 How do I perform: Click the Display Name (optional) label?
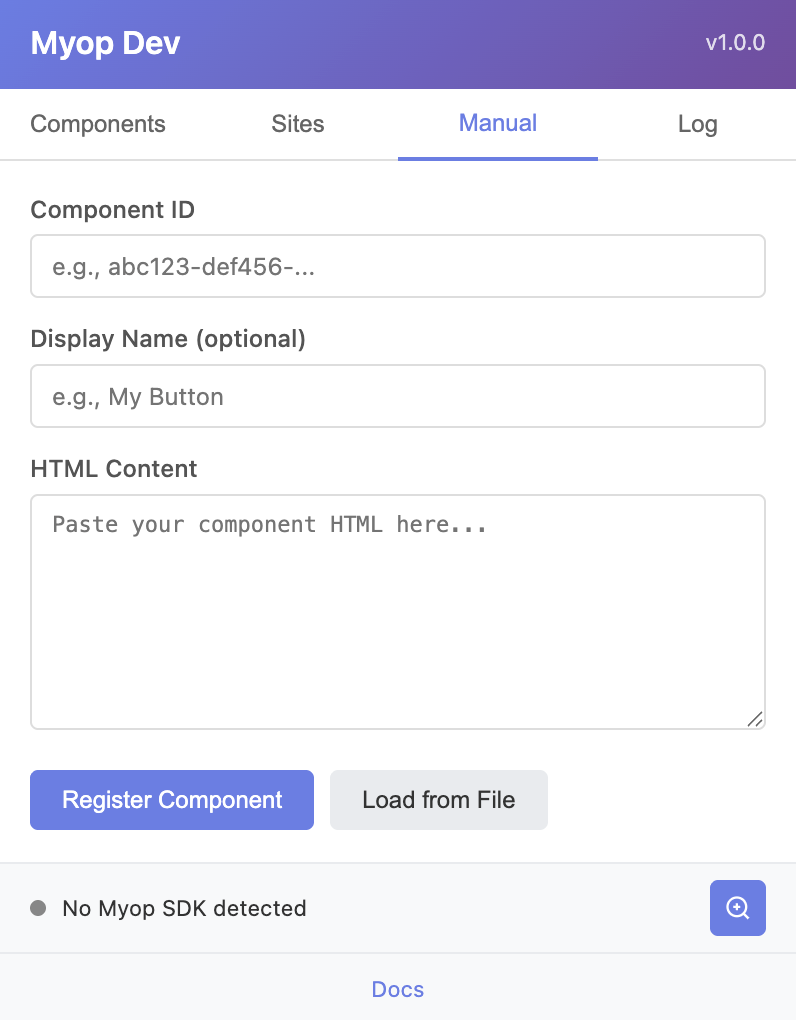[169, 339]
